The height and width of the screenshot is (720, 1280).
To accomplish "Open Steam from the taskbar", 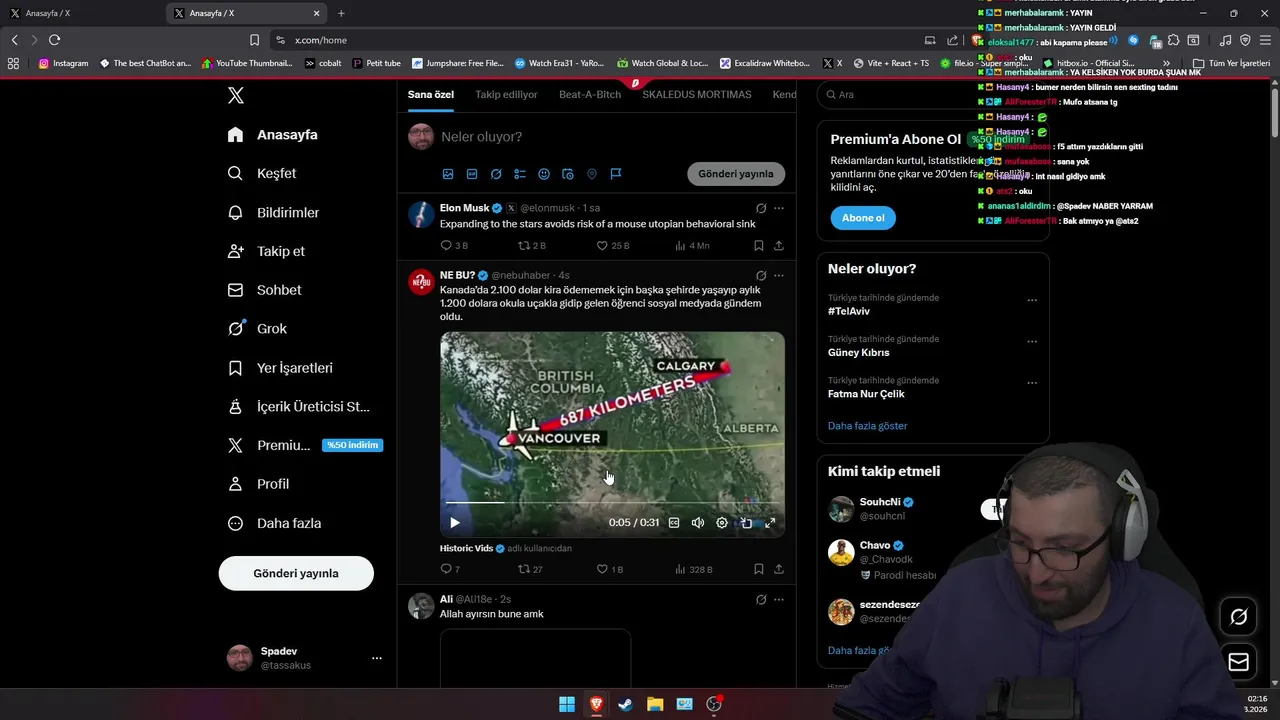I will coord(625,704).
